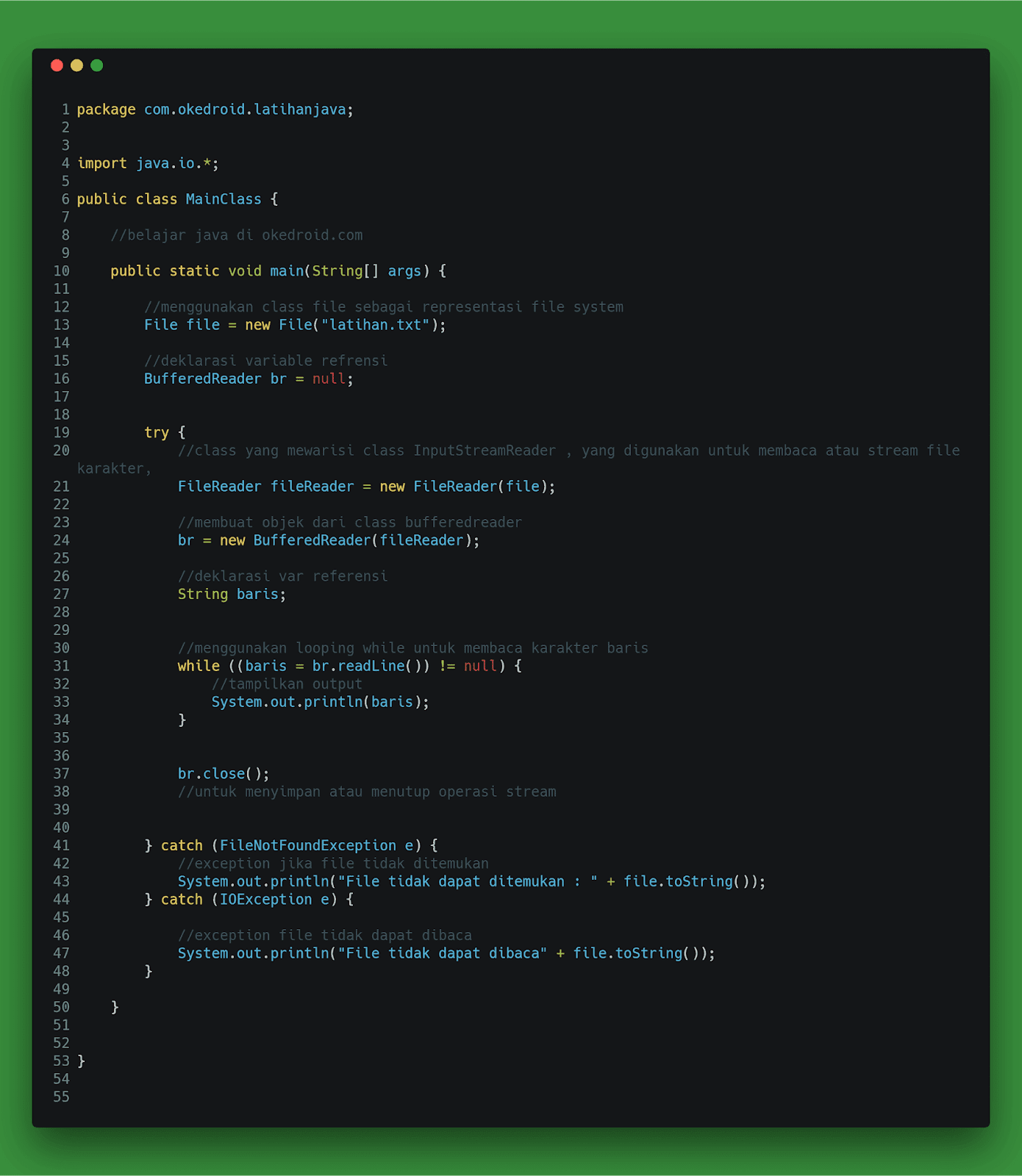Image resolution: width=1022 pixels, height=1176 pixels.
Task: Click closing brace on line 34
Action: (182, 720)
